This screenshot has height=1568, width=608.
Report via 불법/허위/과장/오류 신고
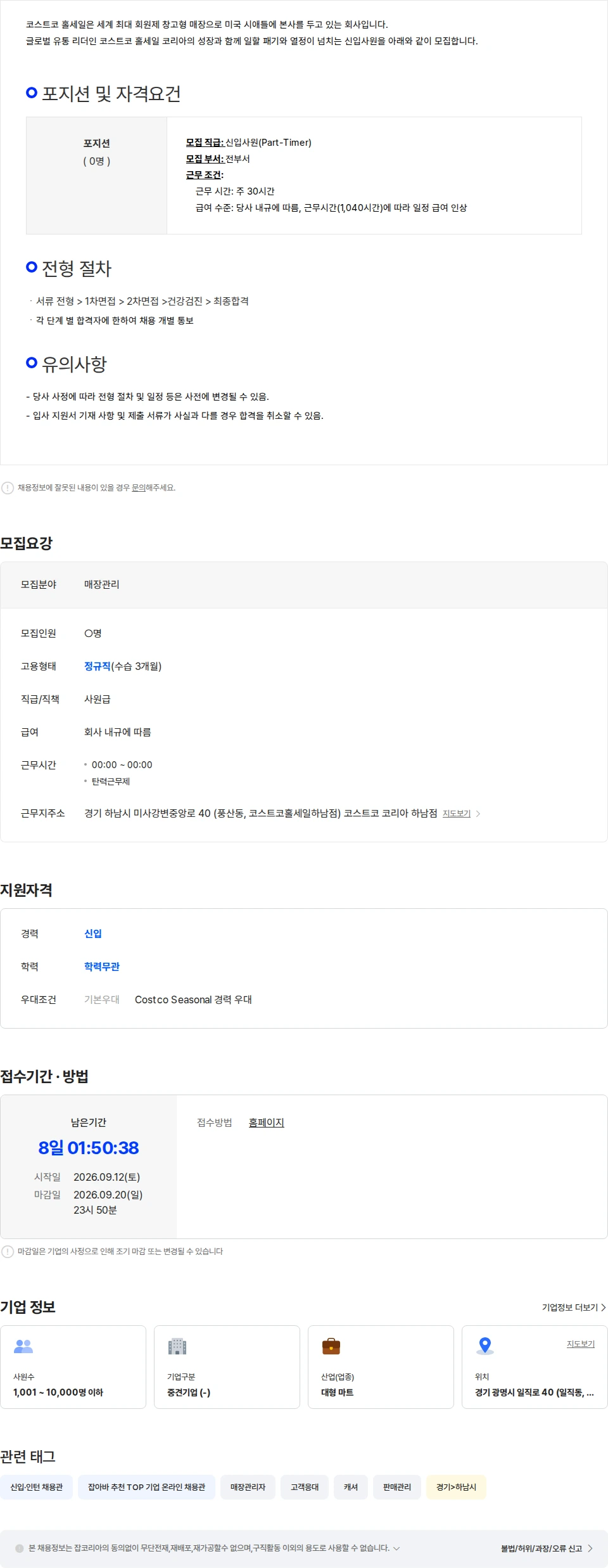541,1548
